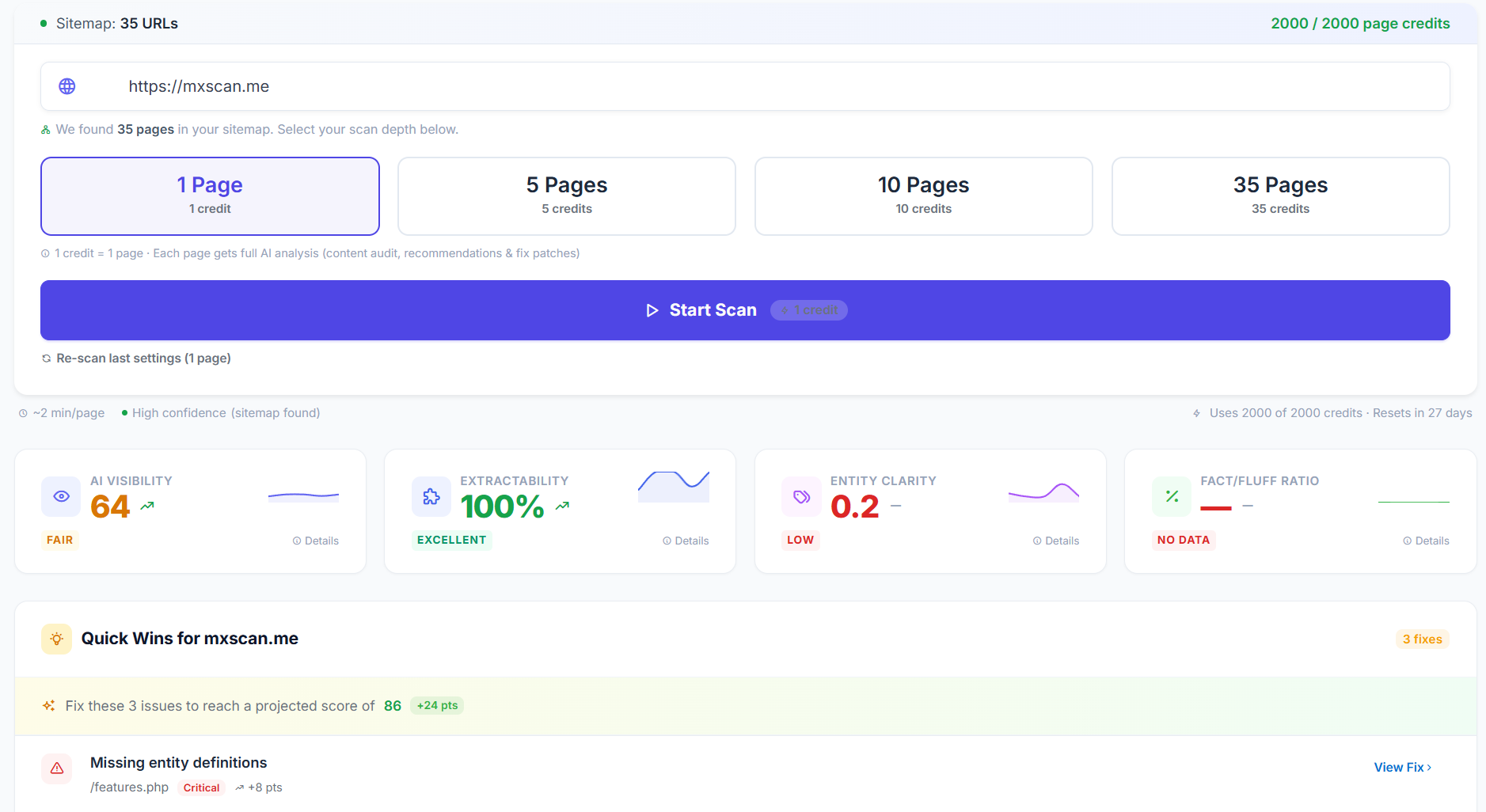
Task: Click the lightning bolt icon near credits usage text
Action: (x=1195, y=412)
